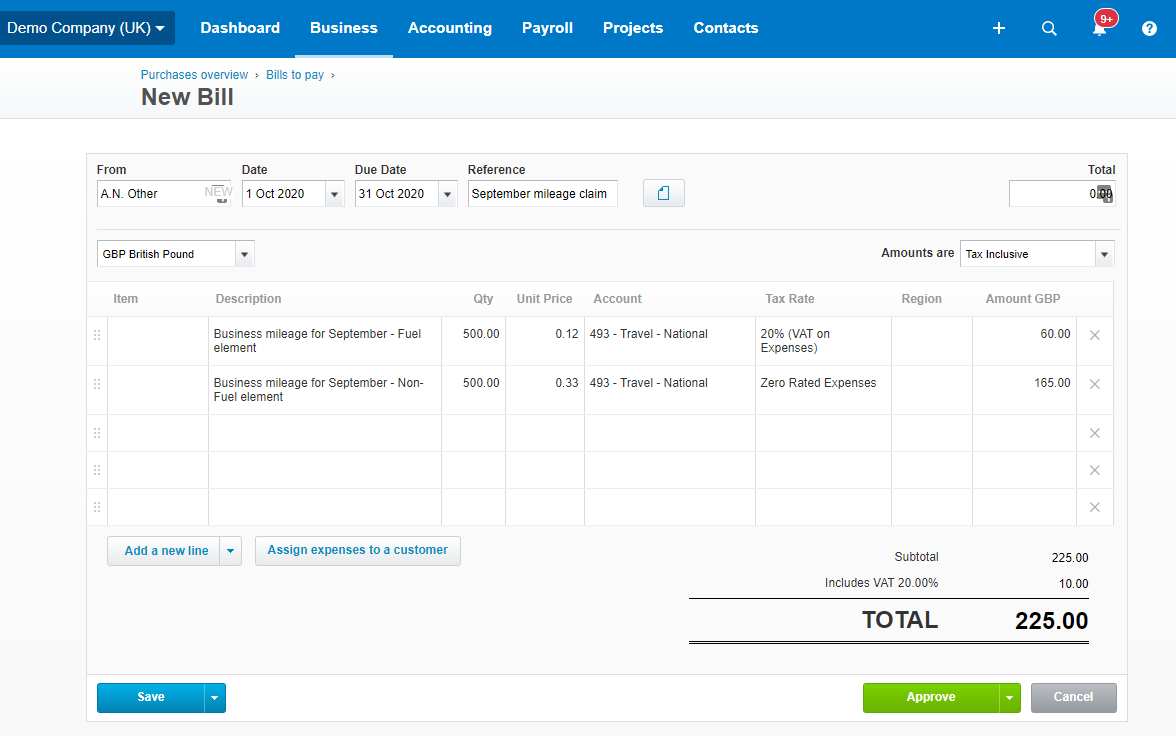
Task: Open the Demo Company (UK) organisation menu
Action: point(87,28)
